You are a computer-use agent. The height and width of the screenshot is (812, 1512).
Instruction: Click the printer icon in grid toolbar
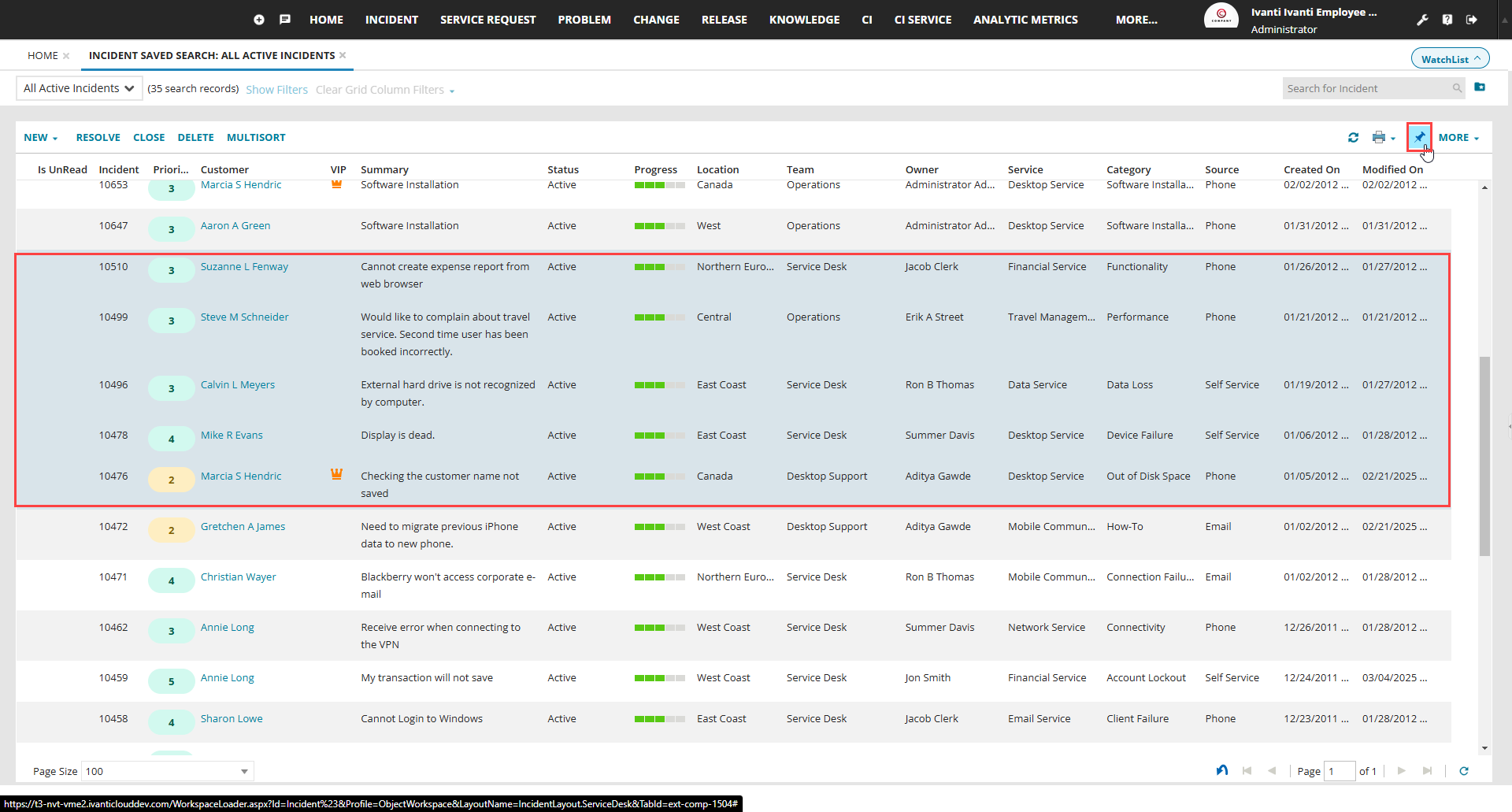coord(1379,138)
